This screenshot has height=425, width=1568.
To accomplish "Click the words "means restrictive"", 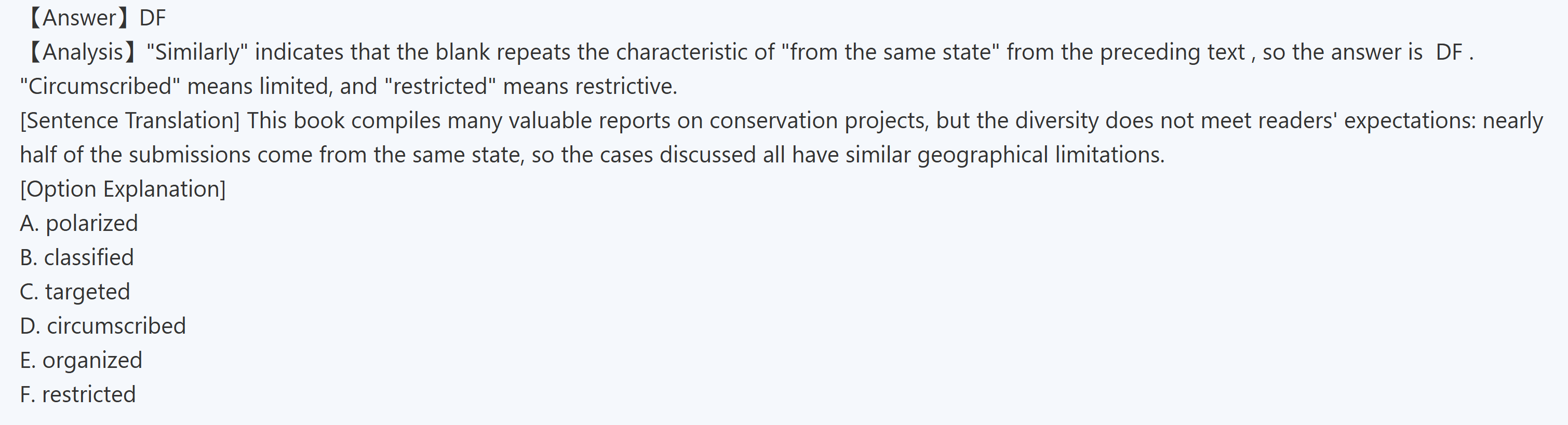I will click(x=589, y=86).
